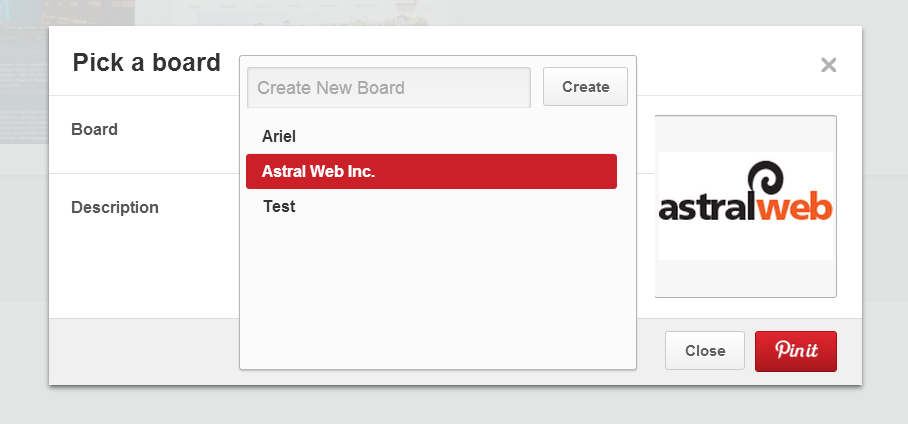The width and height of the screenshot is (908, 424).
Task: Click the gray Close button
Action: pos(704,351)
